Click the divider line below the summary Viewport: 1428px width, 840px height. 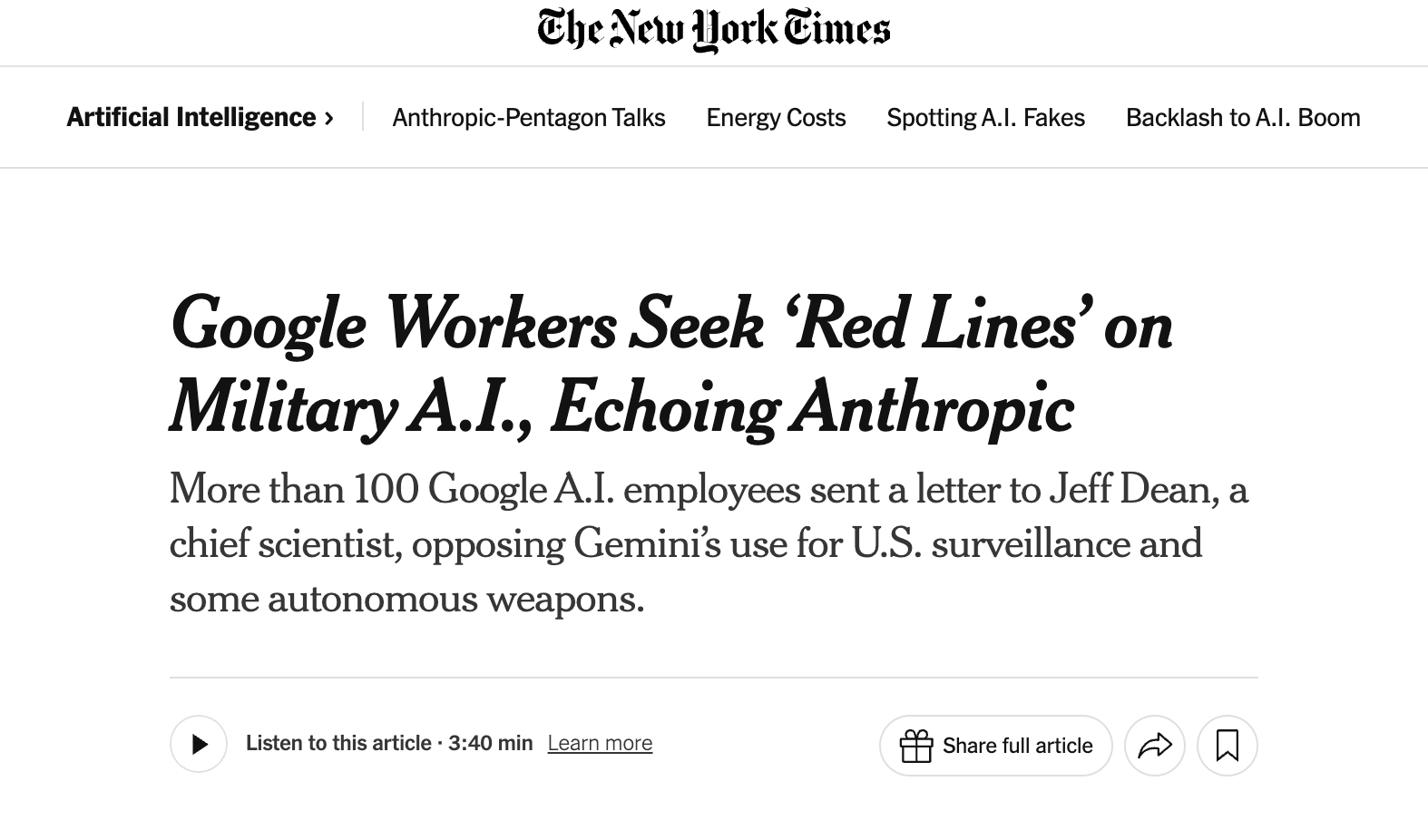(x=713, y=678)
